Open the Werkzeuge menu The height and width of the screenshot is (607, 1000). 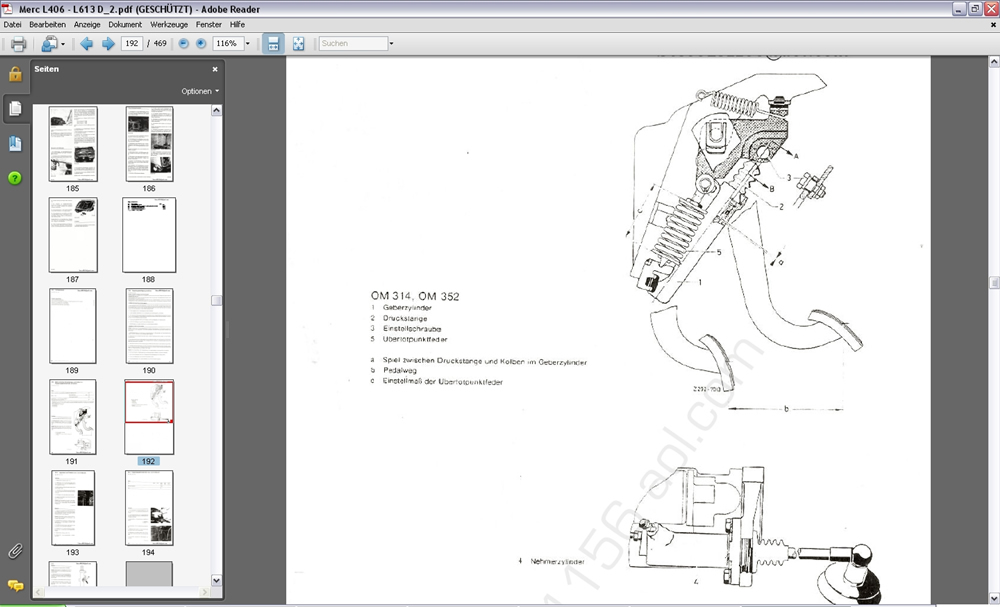pos(169,24)
